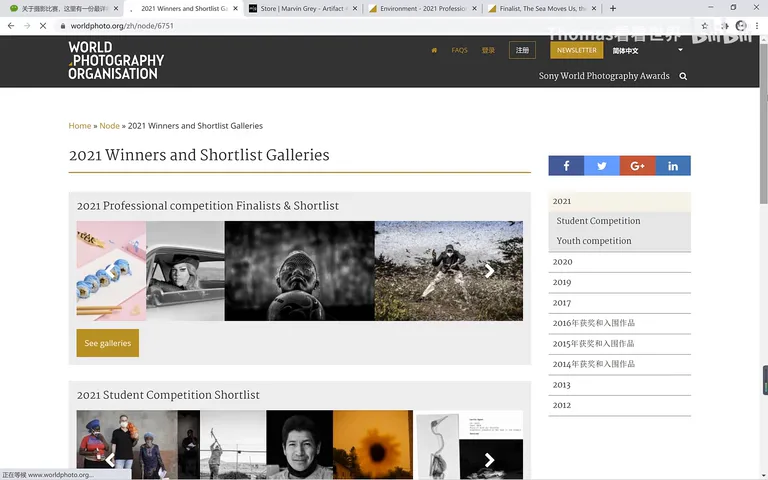Viewport: 768px width, 480px height.
Task: Open Home breadcrumb link
Action: pos(80,126)
